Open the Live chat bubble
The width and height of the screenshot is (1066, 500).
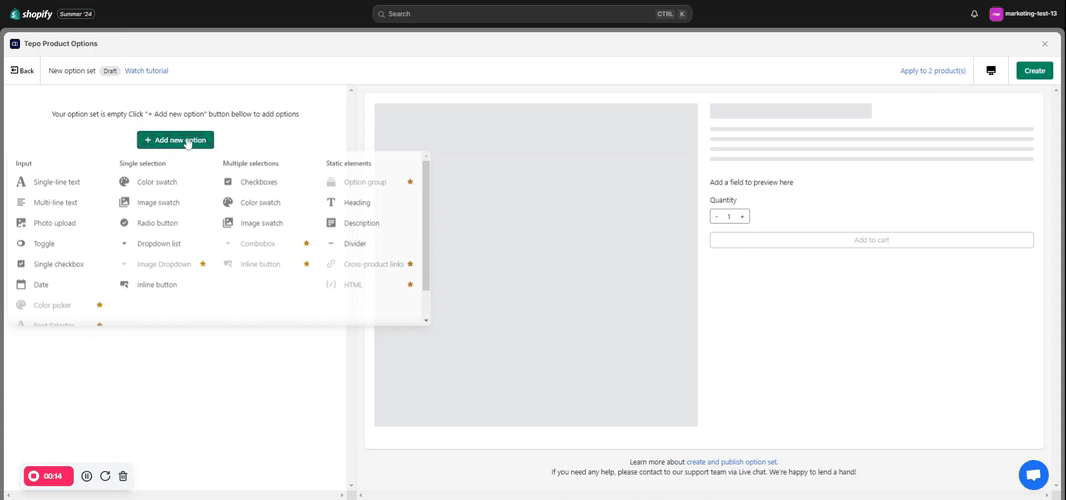click(1033, 475)
